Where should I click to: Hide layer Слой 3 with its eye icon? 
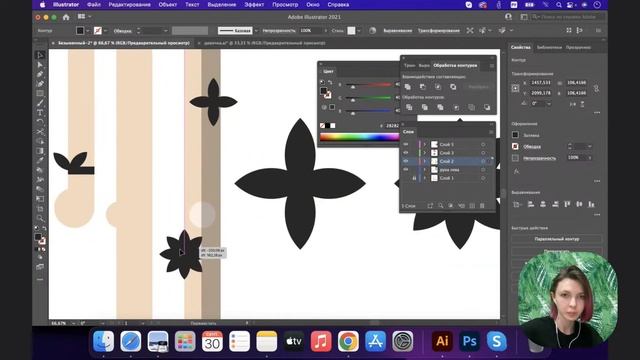coord(406,153)
